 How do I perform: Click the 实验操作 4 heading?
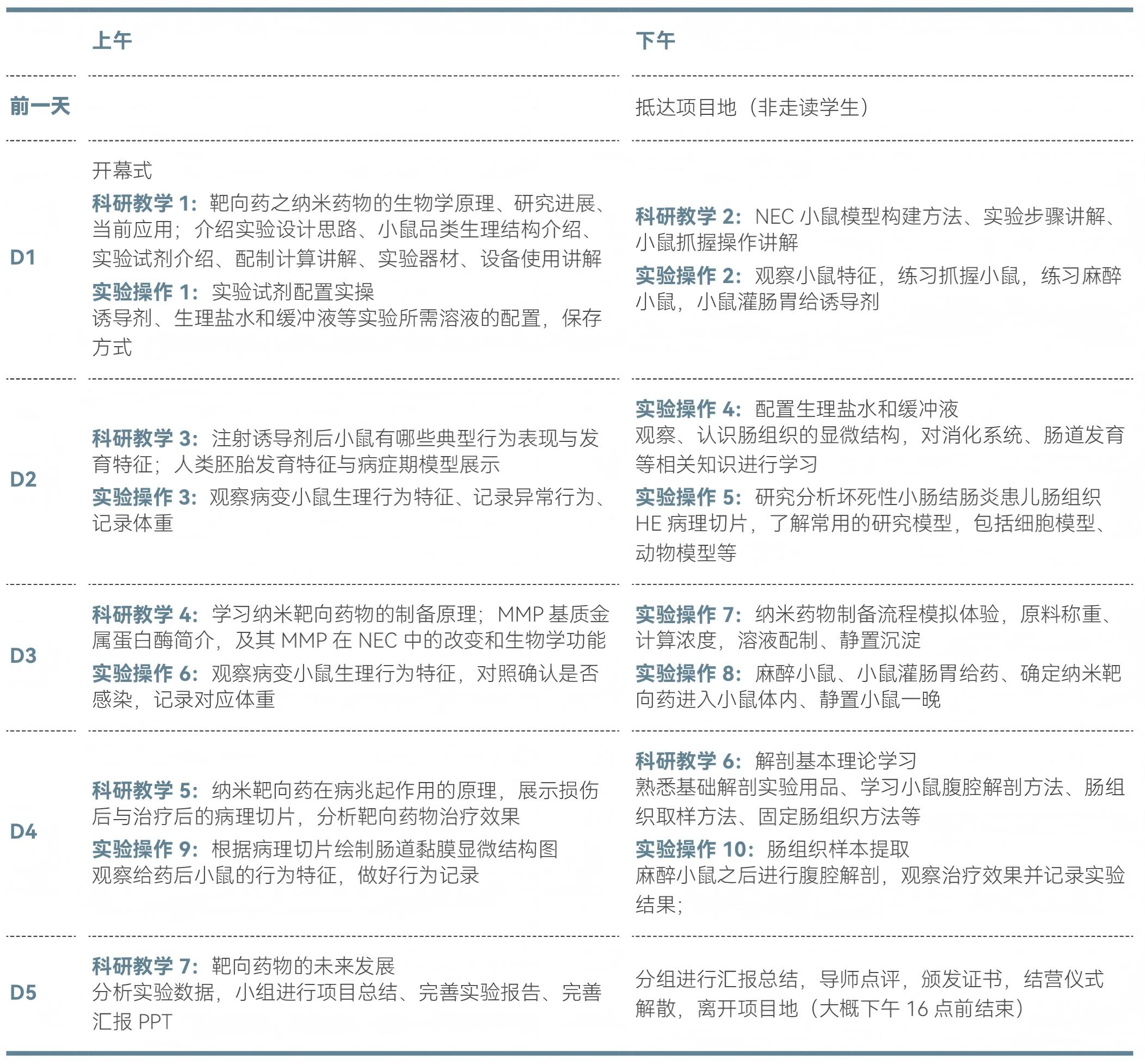tap(688, 409)
